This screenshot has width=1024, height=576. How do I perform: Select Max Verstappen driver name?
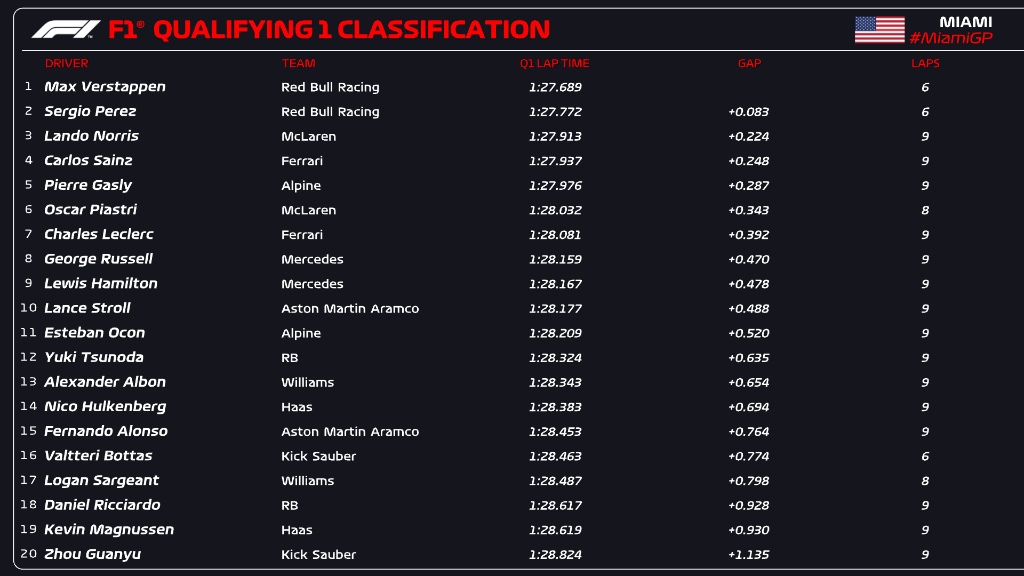click(104, 87)
